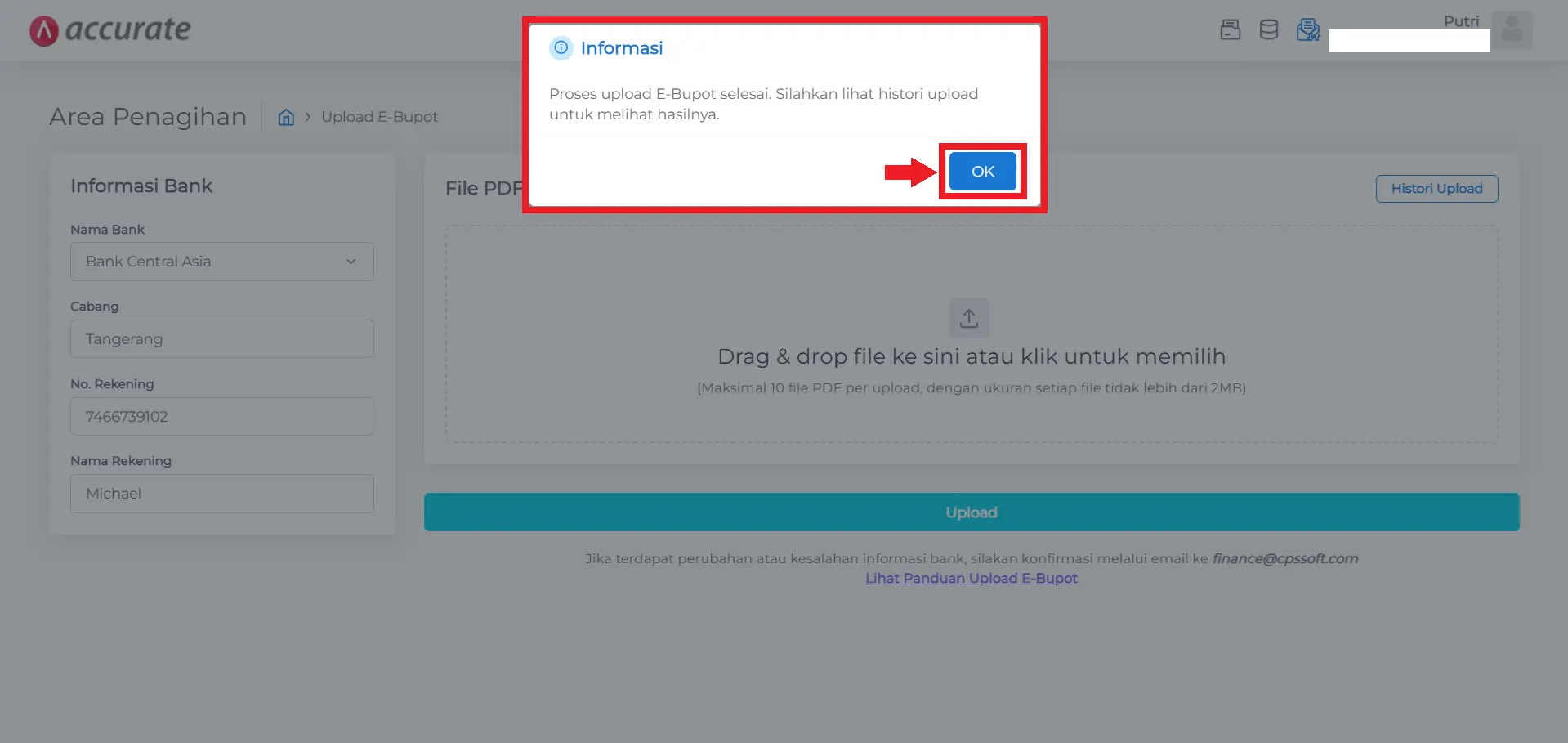Expand the Bank Central Asia selector chevron
Image resolution: width=1568 pixels, height=743 pixels.
pyautogui.click(x=351, y=262)
